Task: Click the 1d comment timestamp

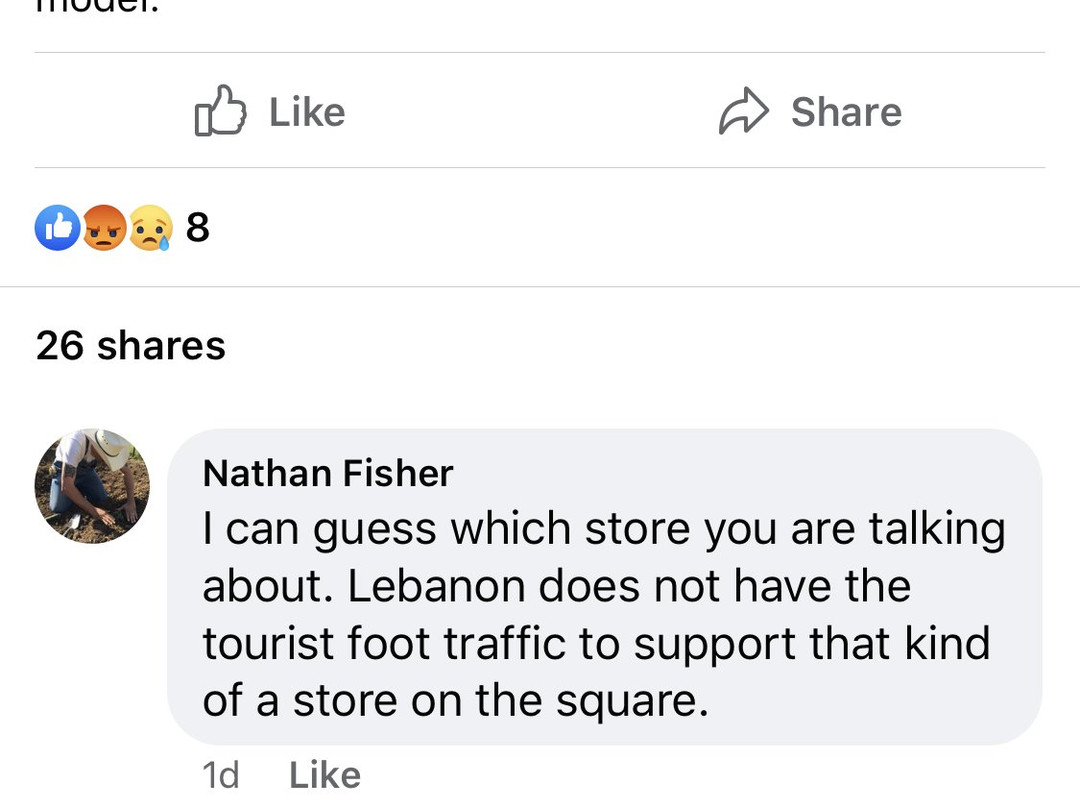Action: click(x=220, y=775)
